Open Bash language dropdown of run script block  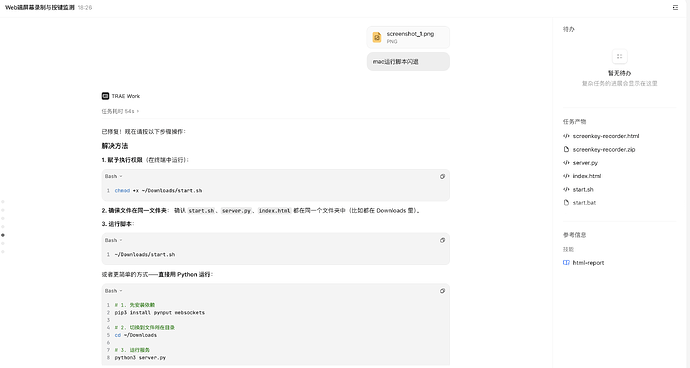pyautogui.click(x=114, y=240)
